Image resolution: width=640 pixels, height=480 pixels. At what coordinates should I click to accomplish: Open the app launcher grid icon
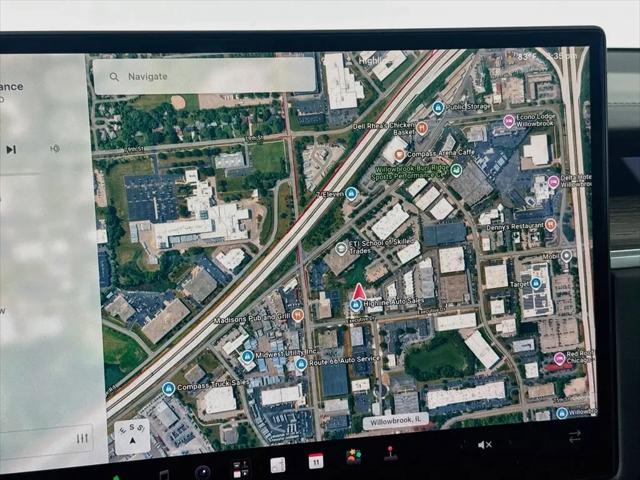coord(240,469)
